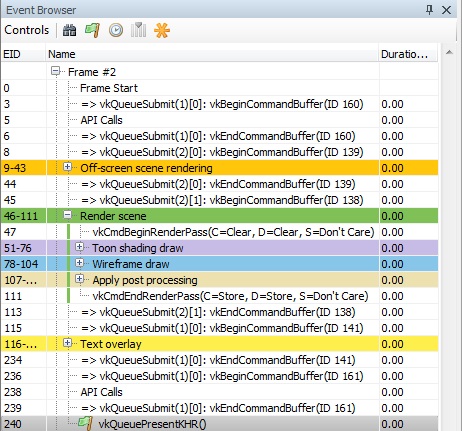Click the duration value of Render scene
This screenshot has width=462, height=431.
pos(392,216)
